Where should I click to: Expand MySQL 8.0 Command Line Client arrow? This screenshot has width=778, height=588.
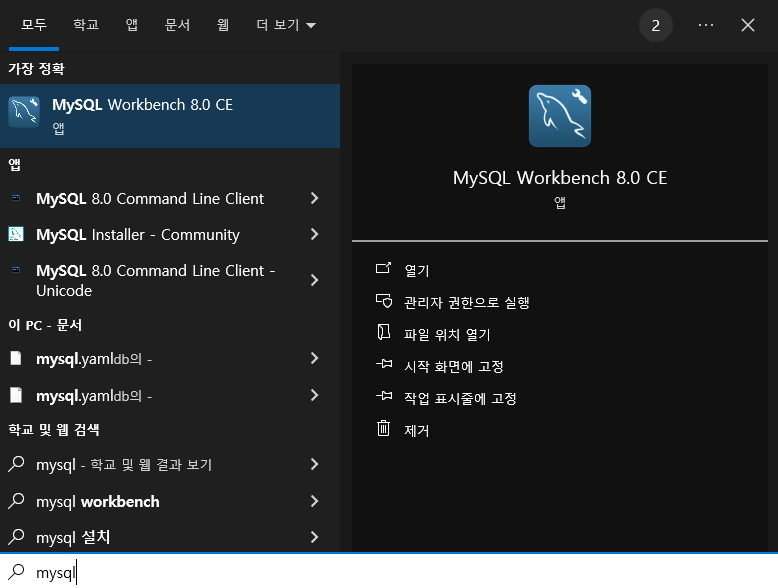coord(314,198)
